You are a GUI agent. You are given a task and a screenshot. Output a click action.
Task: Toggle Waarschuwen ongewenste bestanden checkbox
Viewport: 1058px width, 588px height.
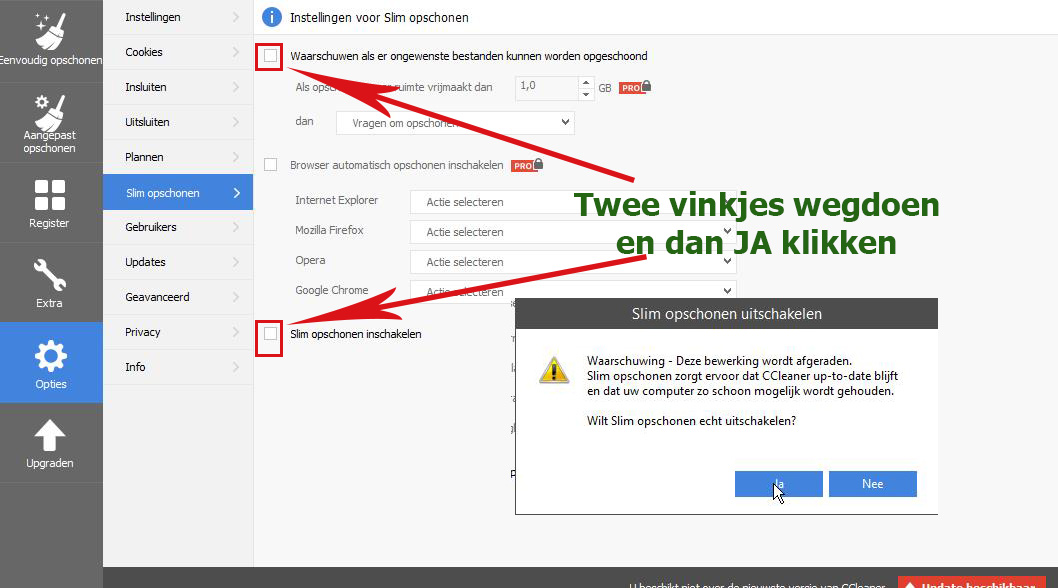[270, 56]
